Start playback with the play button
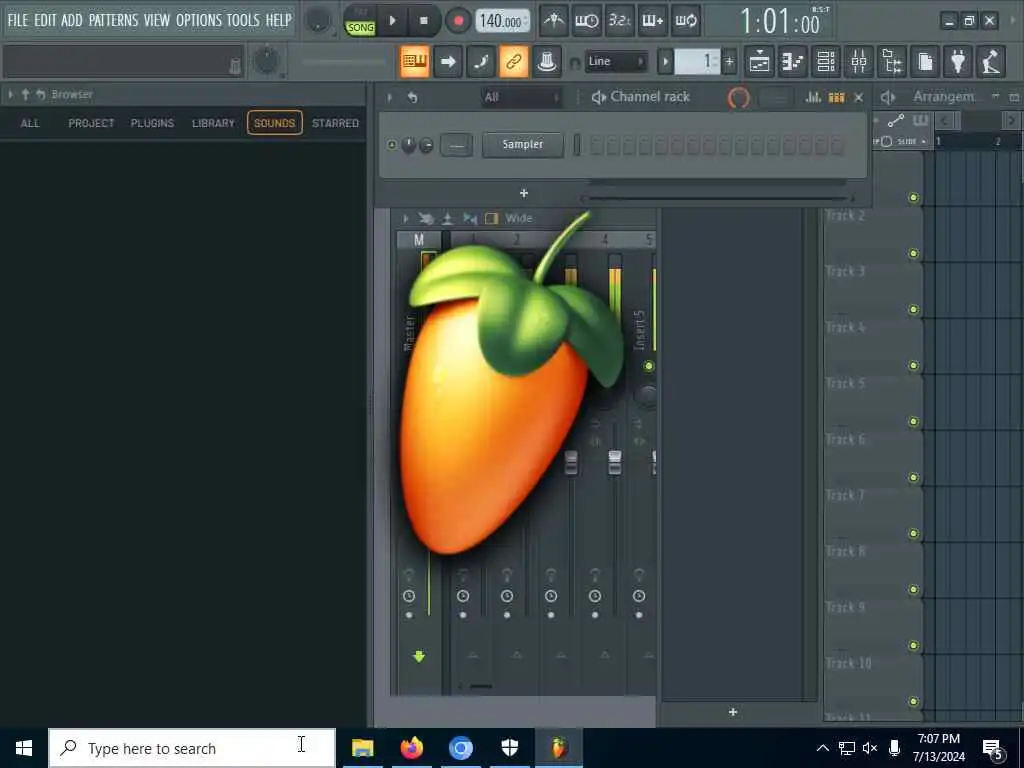The width and height of the screenshot is (1024, 768). pos(392,21)
